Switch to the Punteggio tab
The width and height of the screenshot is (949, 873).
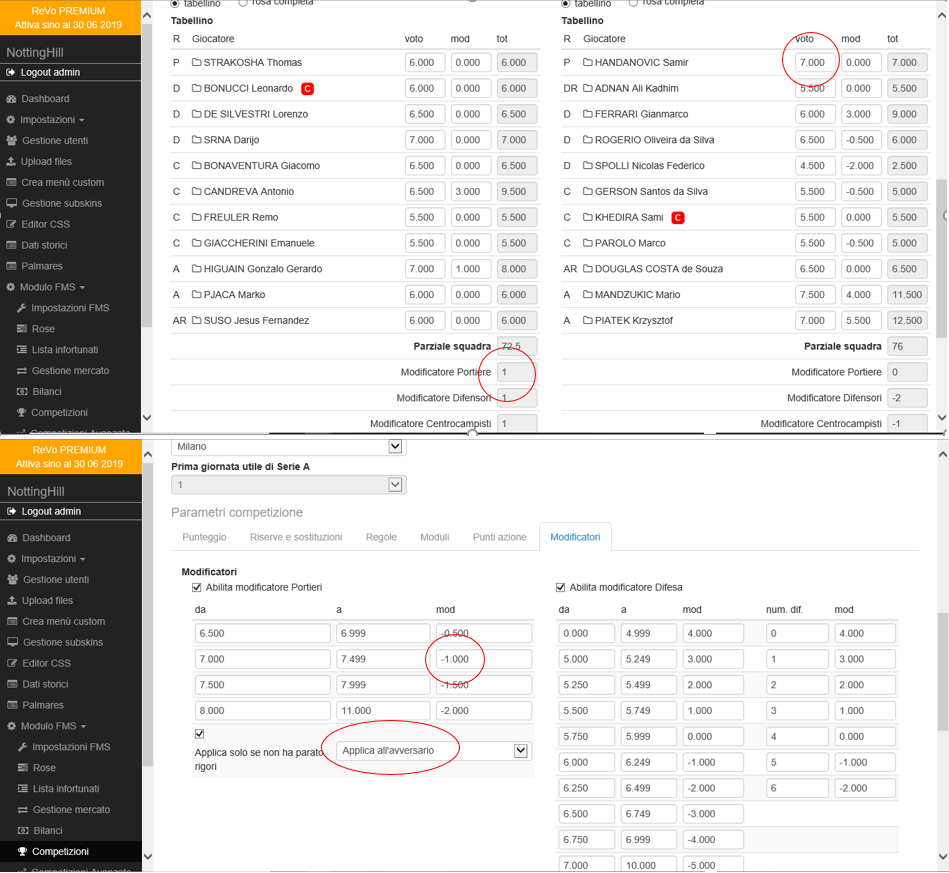(204, 537)
